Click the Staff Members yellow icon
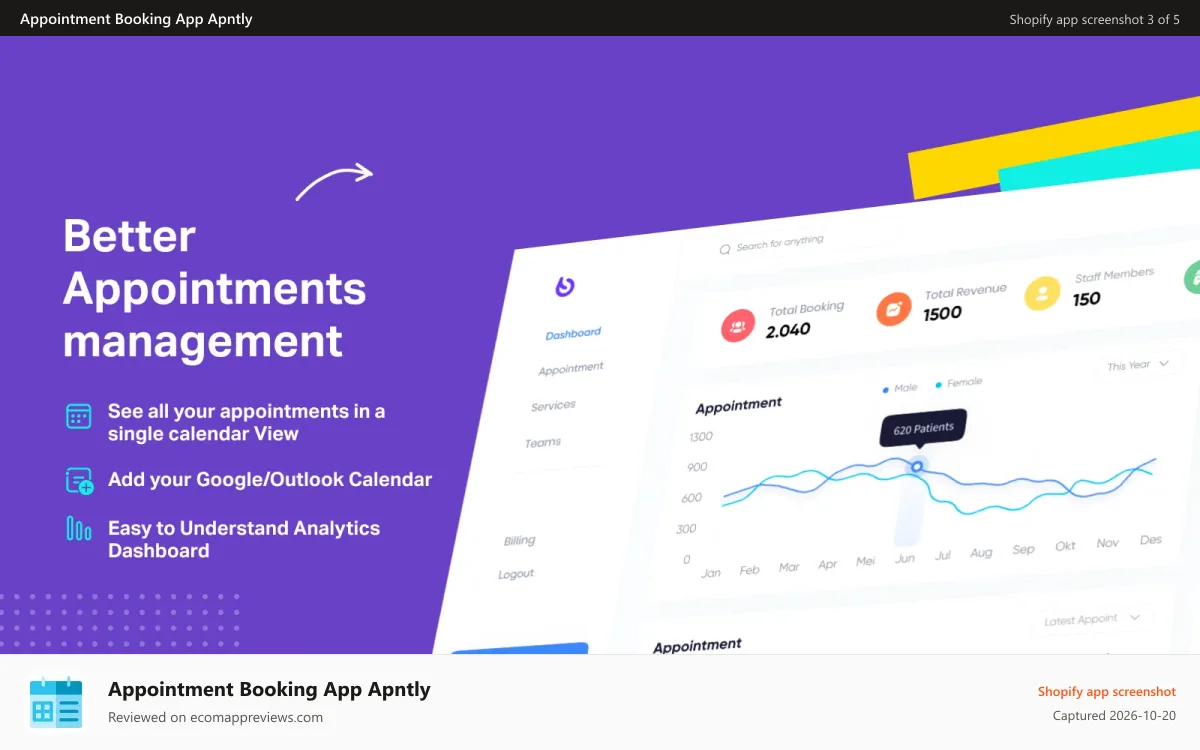This screenshot has width=1200, height=750. click(1042, 293)
